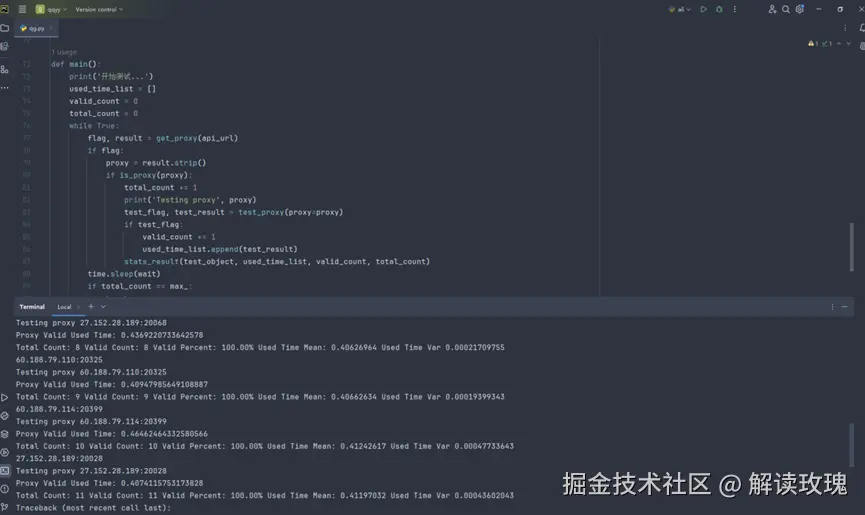Click used_time_list.append(test_result) line
Image resolution: width=865 pixels, height=515 pixels.
[220, 249]
